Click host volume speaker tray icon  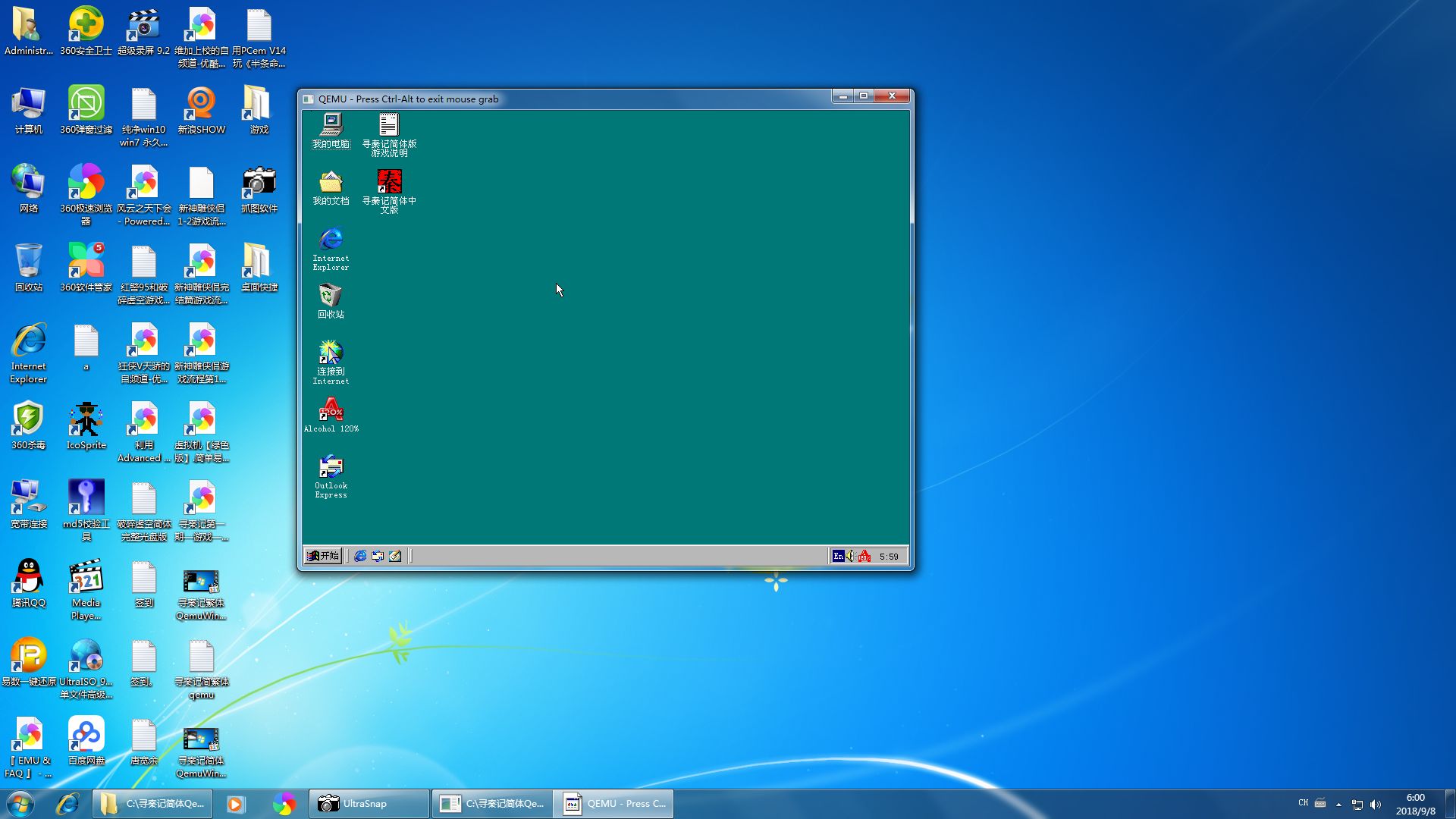(1376, 804)
